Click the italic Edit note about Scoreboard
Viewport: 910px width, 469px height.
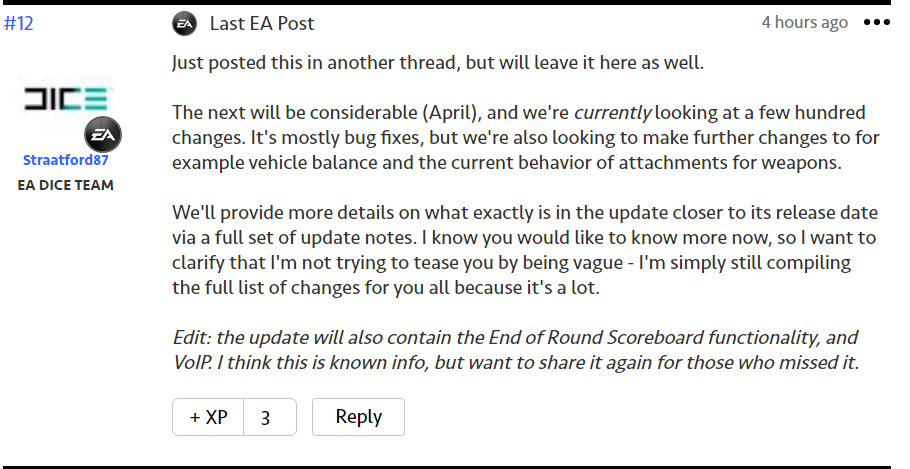[x=515, y=350]
